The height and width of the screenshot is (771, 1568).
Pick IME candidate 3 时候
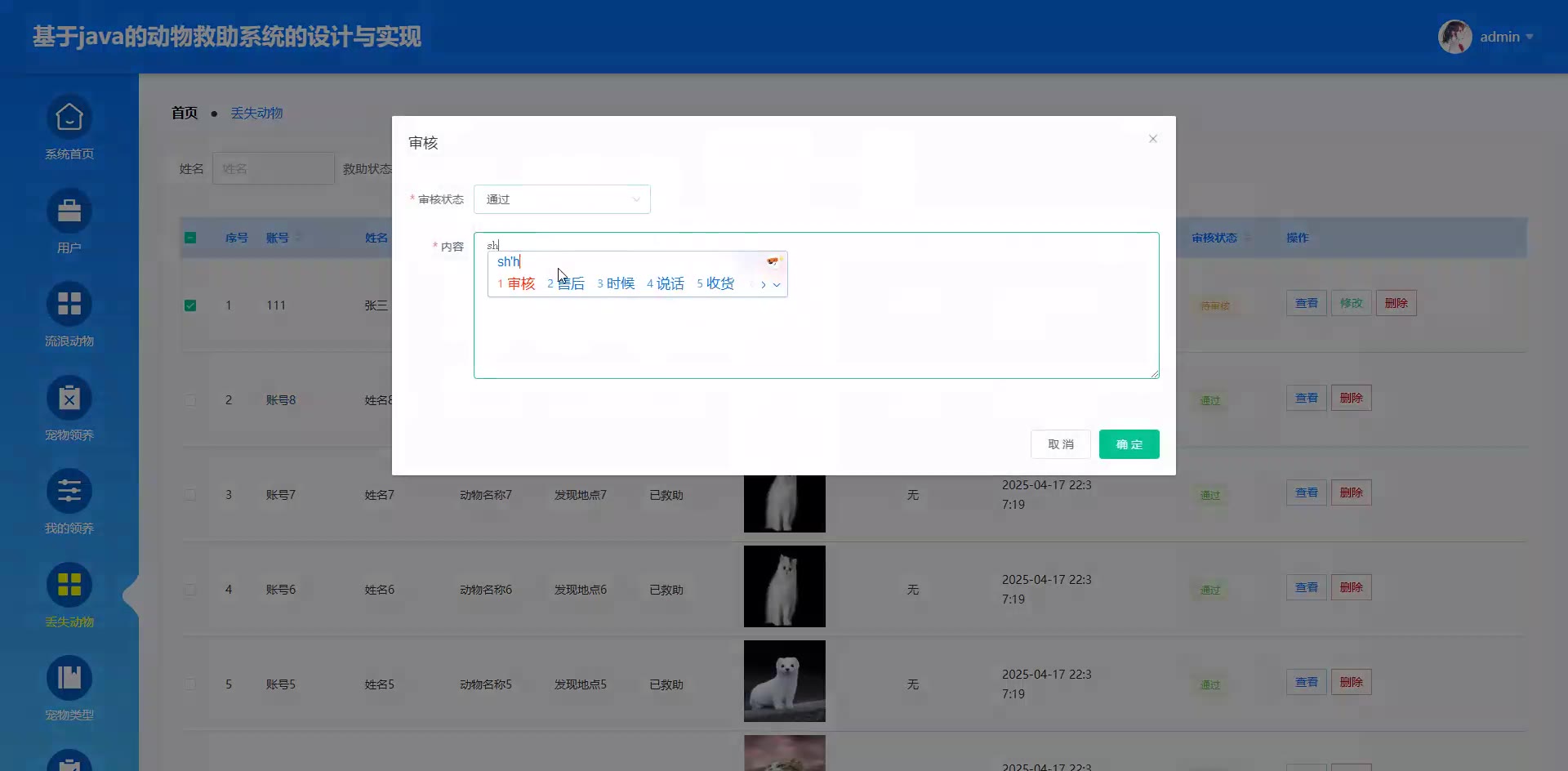click(616, 283)
